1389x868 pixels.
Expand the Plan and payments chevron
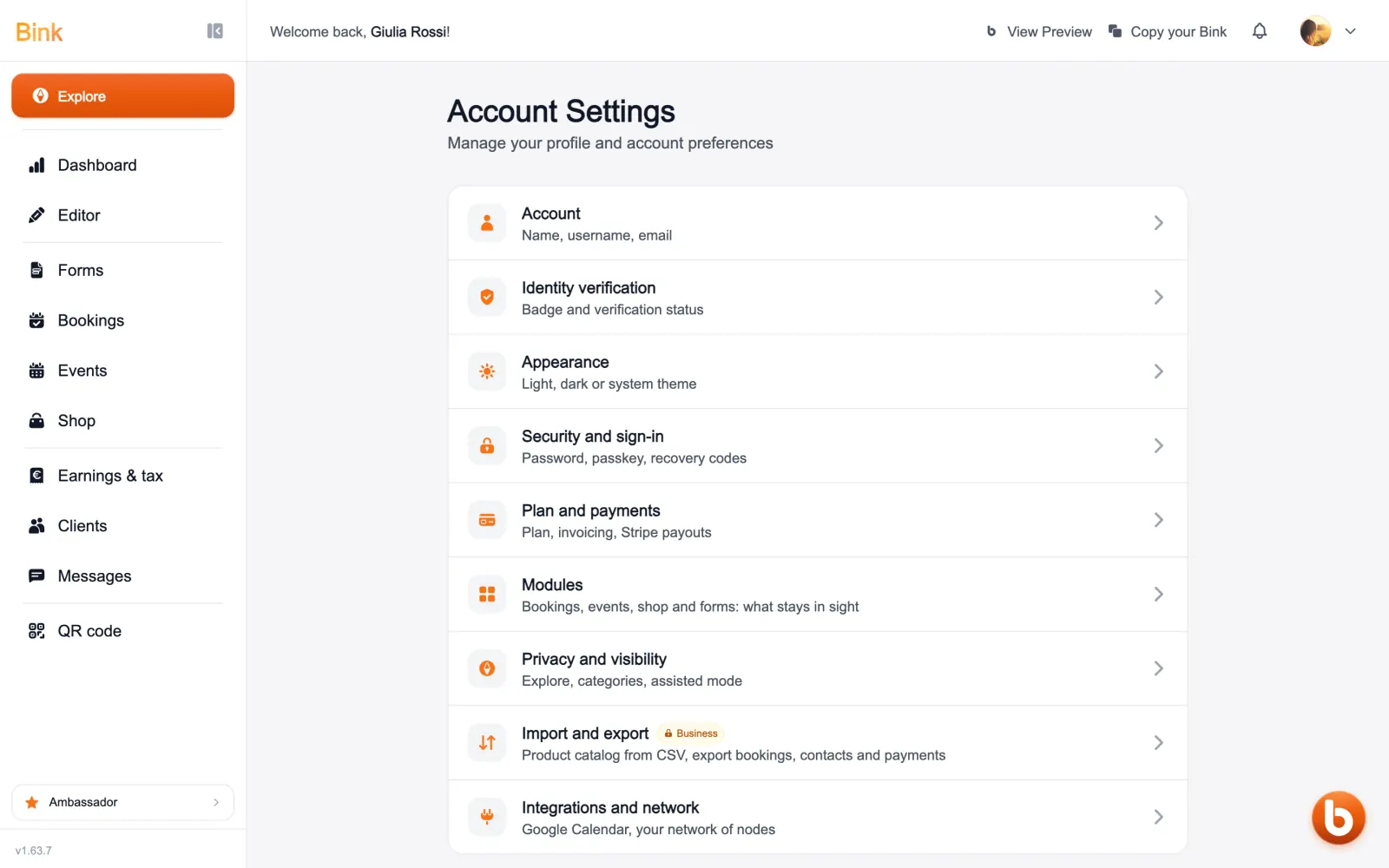click(1158, 520)
